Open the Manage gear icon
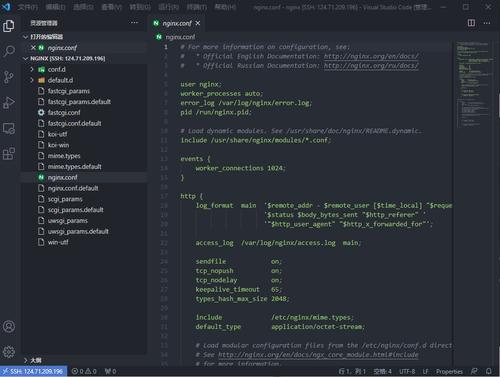This screenshot has height=377, width=500. click(x=9, y=352)
